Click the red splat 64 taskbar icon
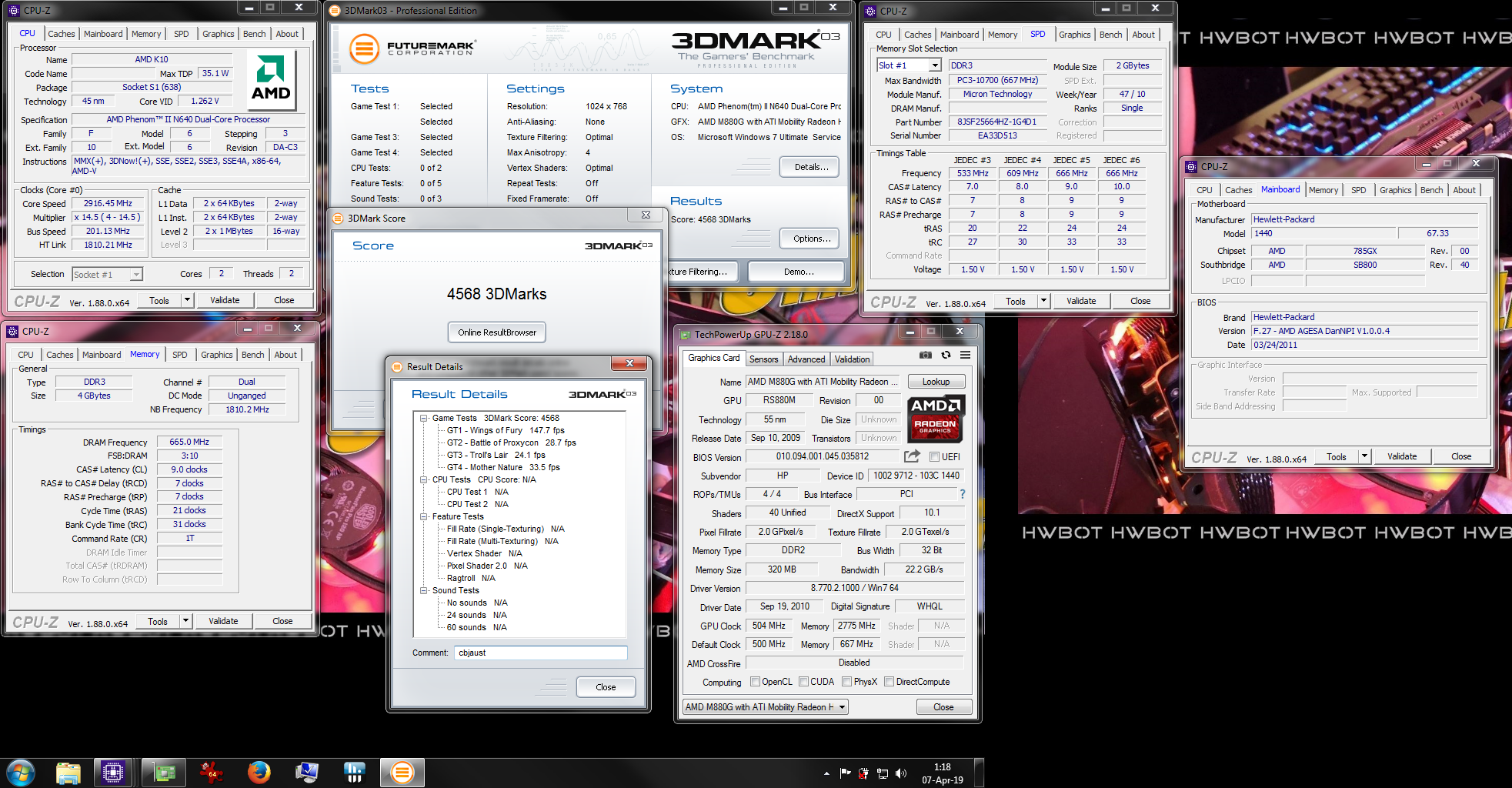This screenshot has width=1512, height=788. pyautogui.click(x=211, y=772)
